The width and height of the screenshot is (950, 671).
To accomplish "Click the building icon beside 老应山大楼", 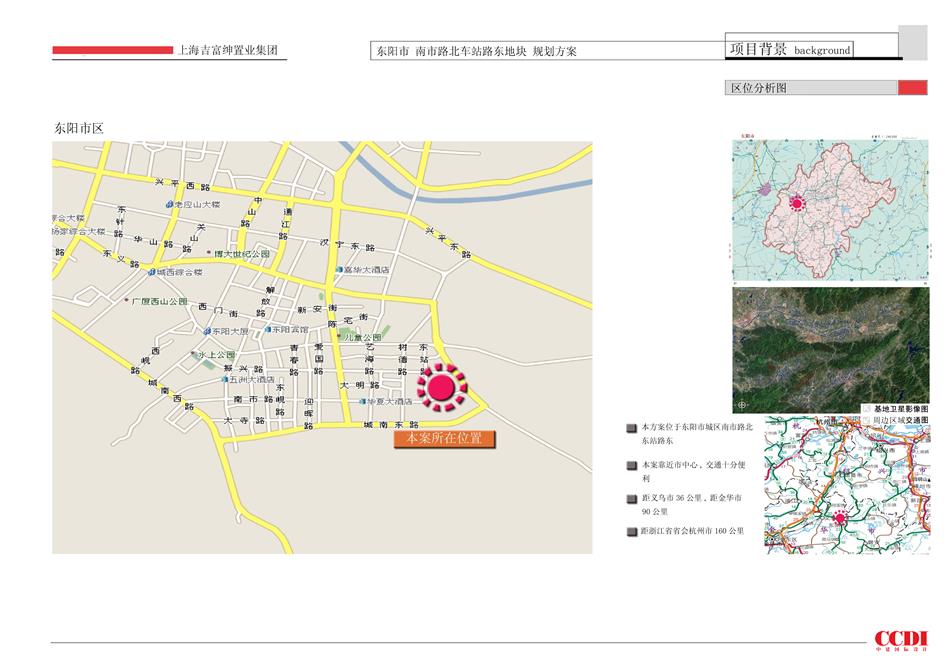I will click(170, 205).
